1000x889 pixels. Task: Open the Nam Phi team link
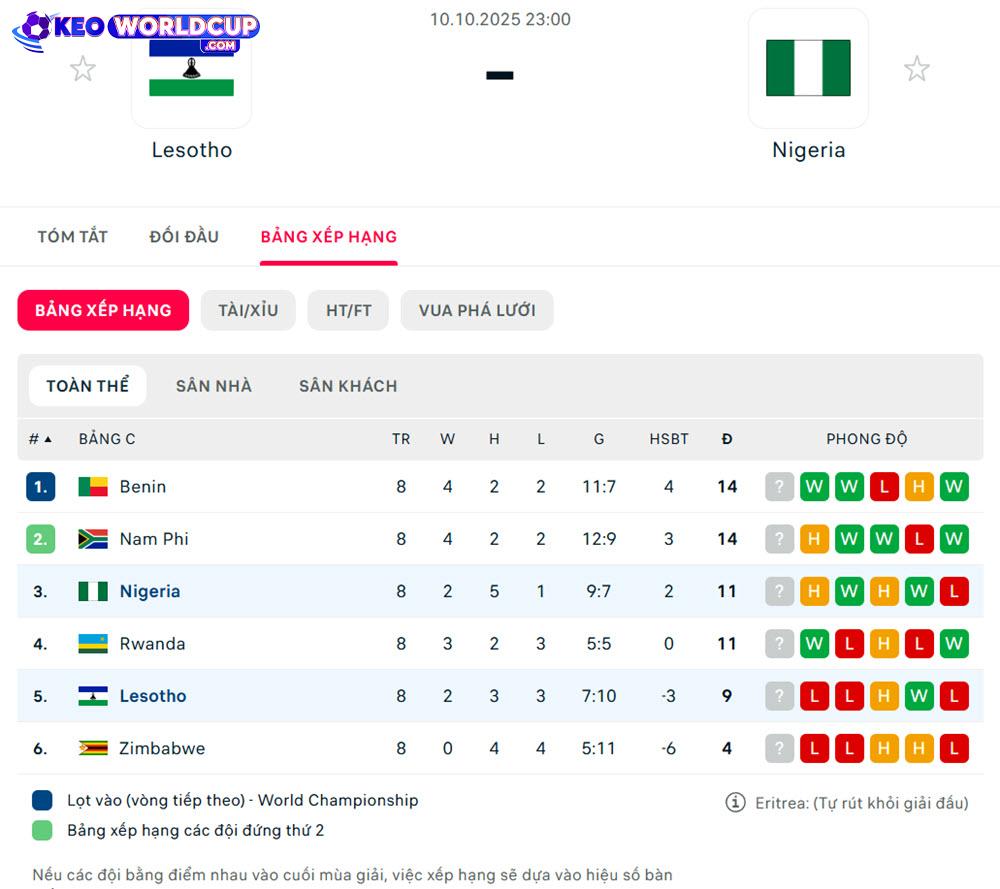154,539
